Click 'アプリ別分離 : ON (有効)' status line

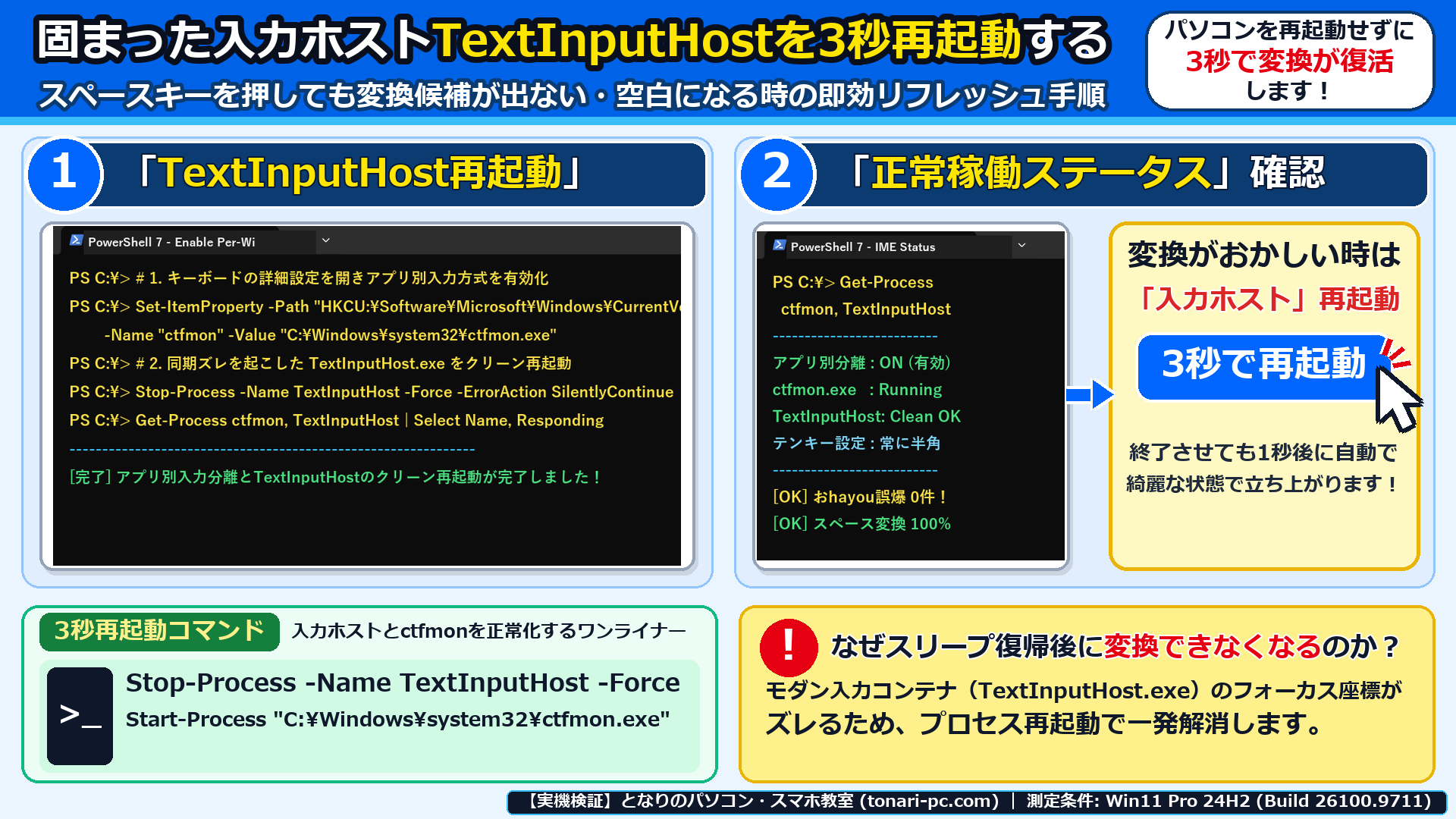click(x=861, y=362)
